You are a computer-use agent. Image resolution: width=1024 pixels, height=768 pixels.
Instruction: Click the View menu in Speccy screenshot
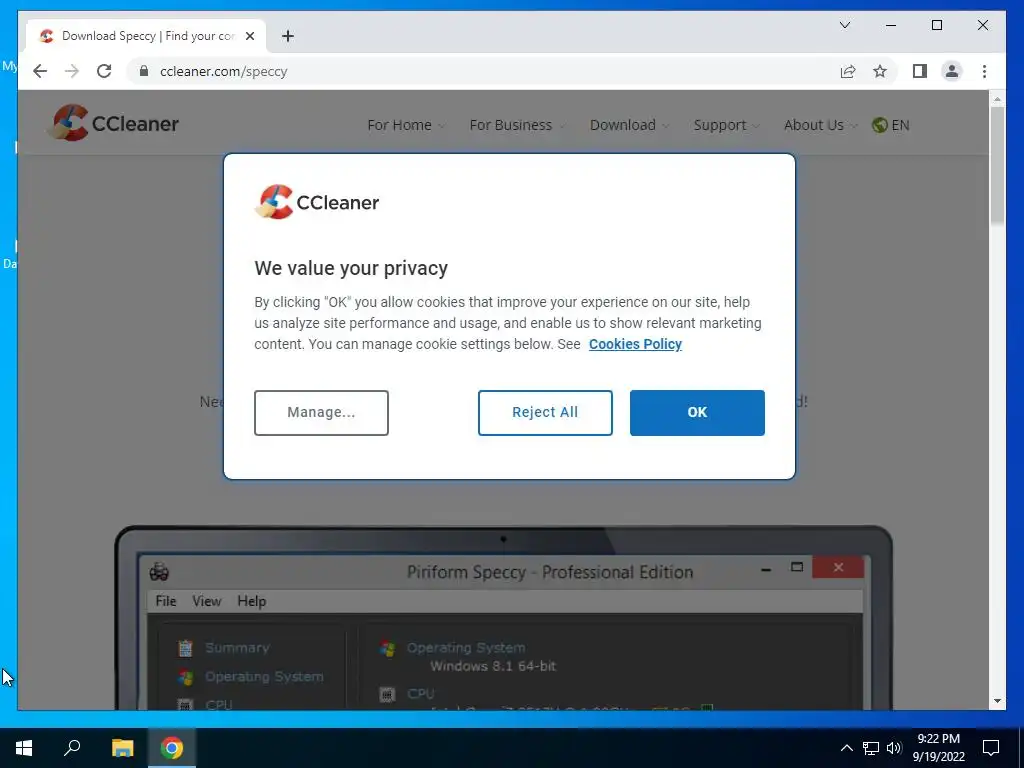206,601
